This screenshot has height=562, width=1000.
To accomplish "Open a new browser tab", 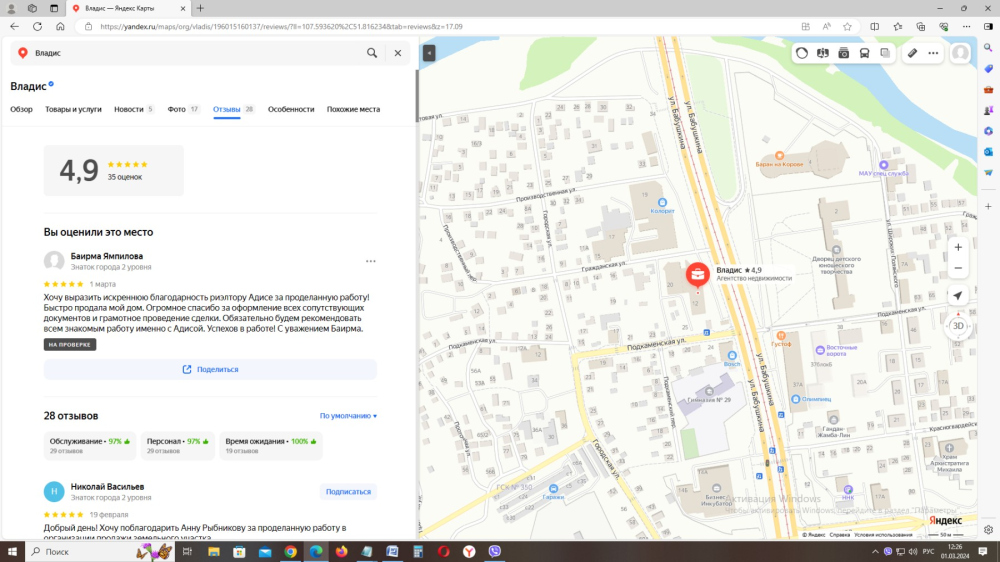I will (x=200, y=8).
